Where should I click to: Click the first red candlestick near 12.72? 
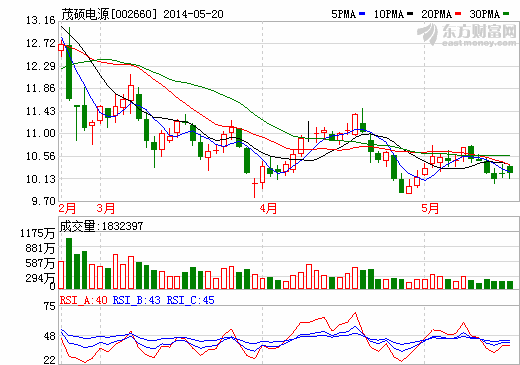click(x=61, y=47)
